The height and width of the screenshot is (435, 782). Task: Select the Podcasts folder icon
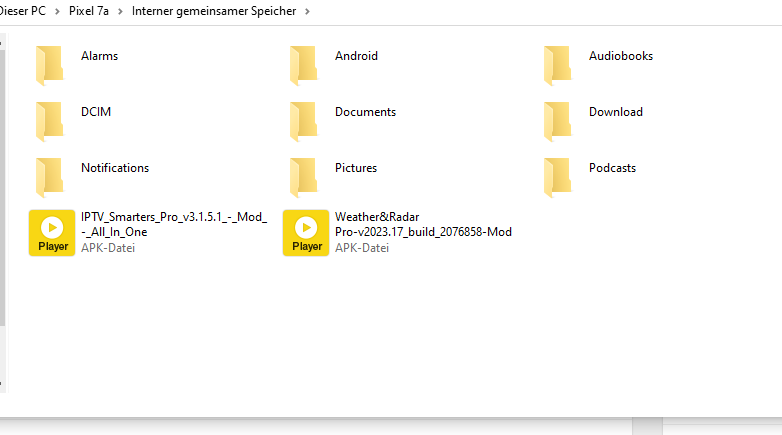(557, 177)
